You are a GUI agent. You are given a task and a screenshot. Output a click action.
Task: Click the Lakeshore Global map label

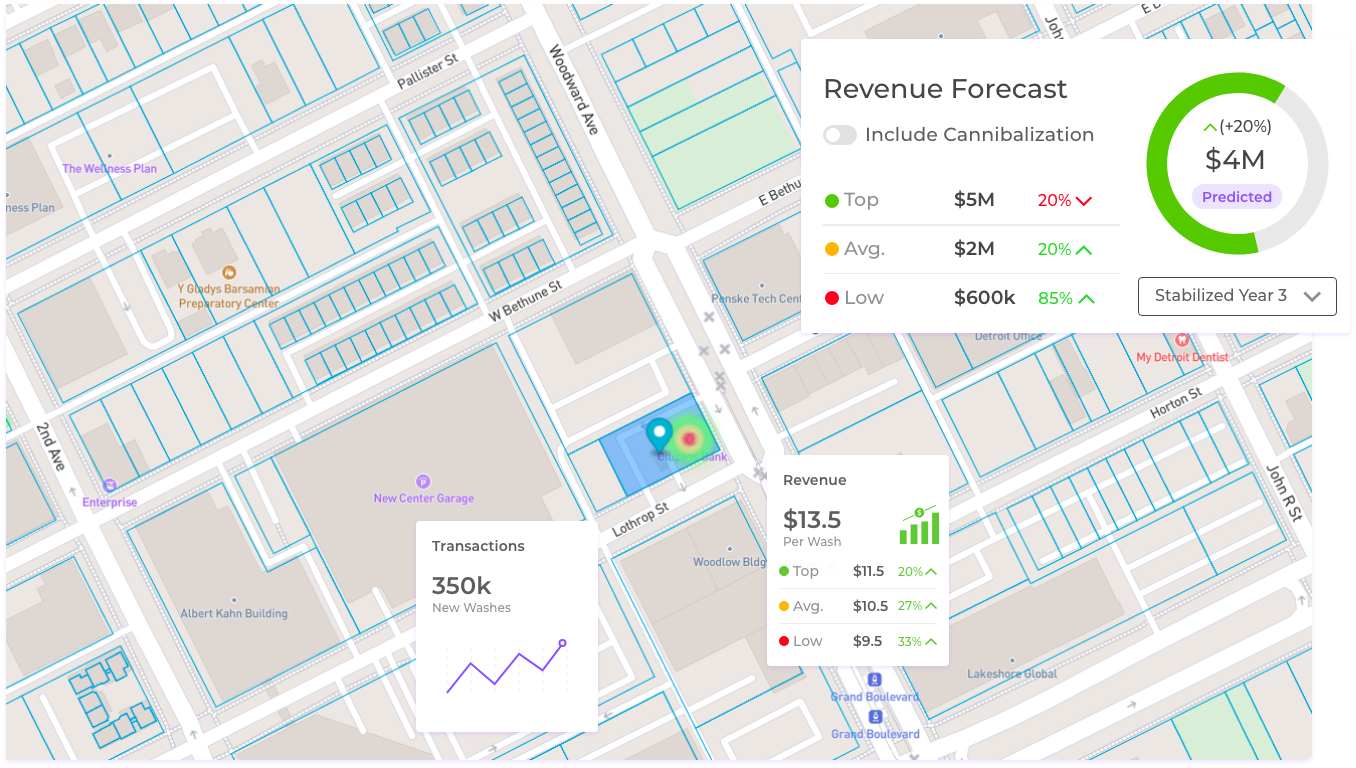click(x=1012, y=674)
